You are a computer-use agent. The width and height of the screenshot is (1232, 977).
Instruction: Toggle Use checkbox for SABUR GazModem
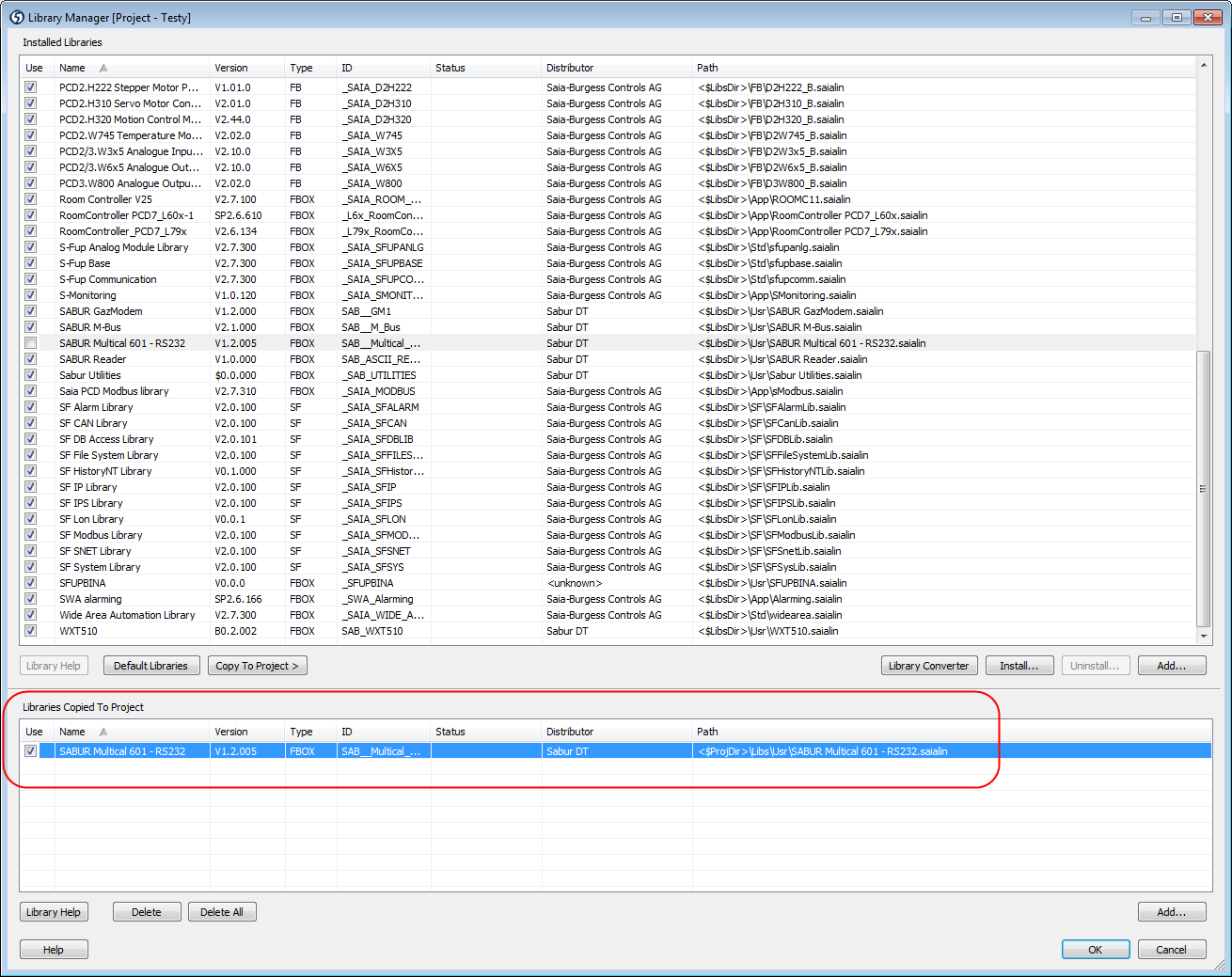pos(31,311)
